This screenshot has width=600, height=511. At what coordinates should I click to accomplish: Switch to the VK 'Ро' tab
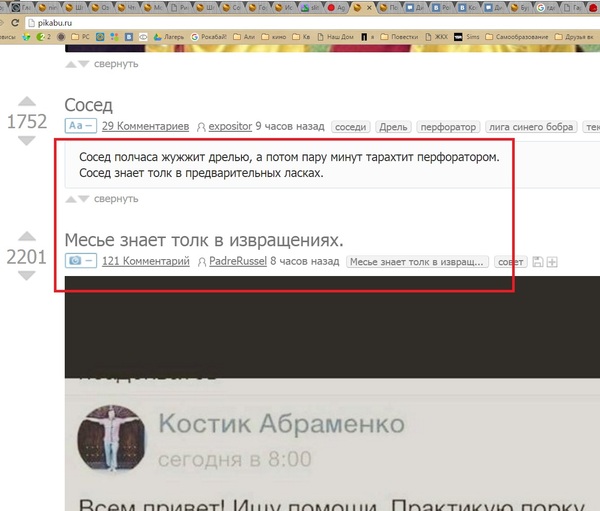(442, 7)
